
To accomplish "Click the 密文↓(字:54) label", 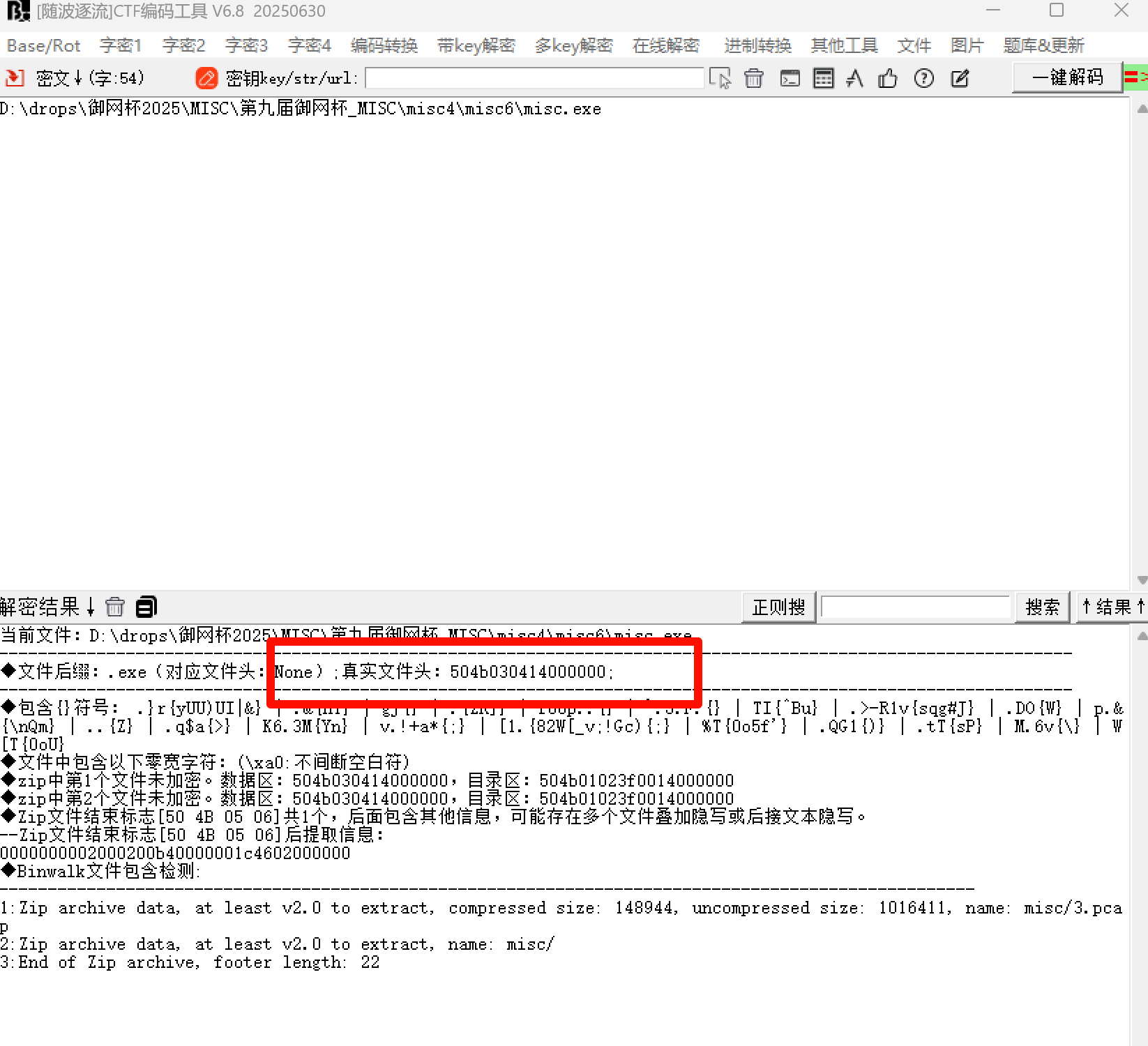I will click(90, 78).
